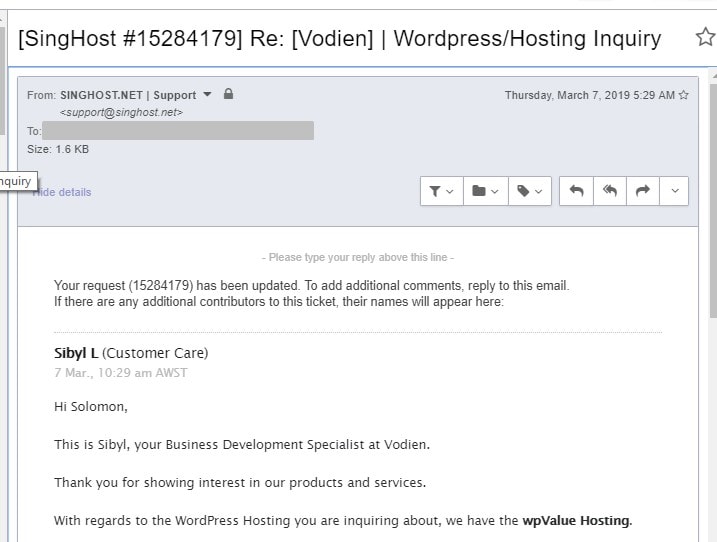Click the Reply arrow icon
Viewport: 717px width, 542px height.
click(577, 191)
